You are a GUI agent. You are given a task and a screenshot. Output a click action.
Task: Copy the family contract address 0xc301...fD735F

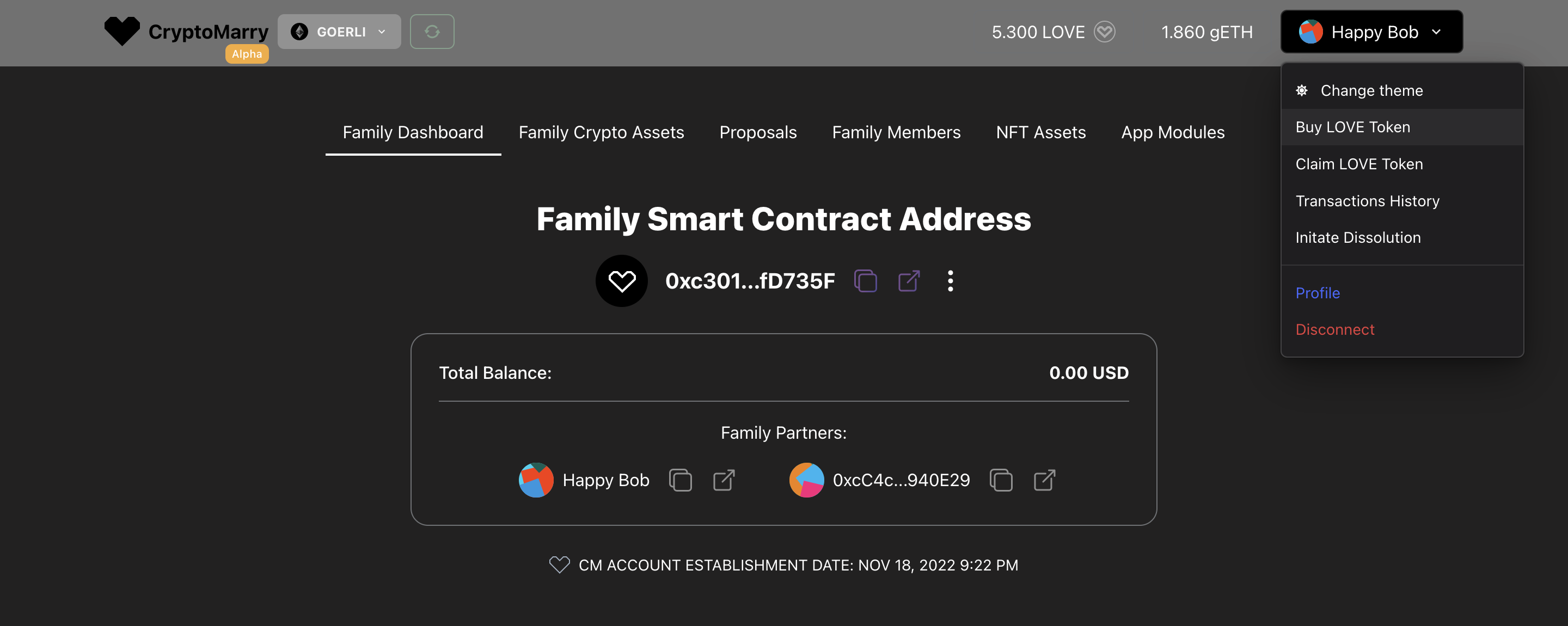coord(865,281)
